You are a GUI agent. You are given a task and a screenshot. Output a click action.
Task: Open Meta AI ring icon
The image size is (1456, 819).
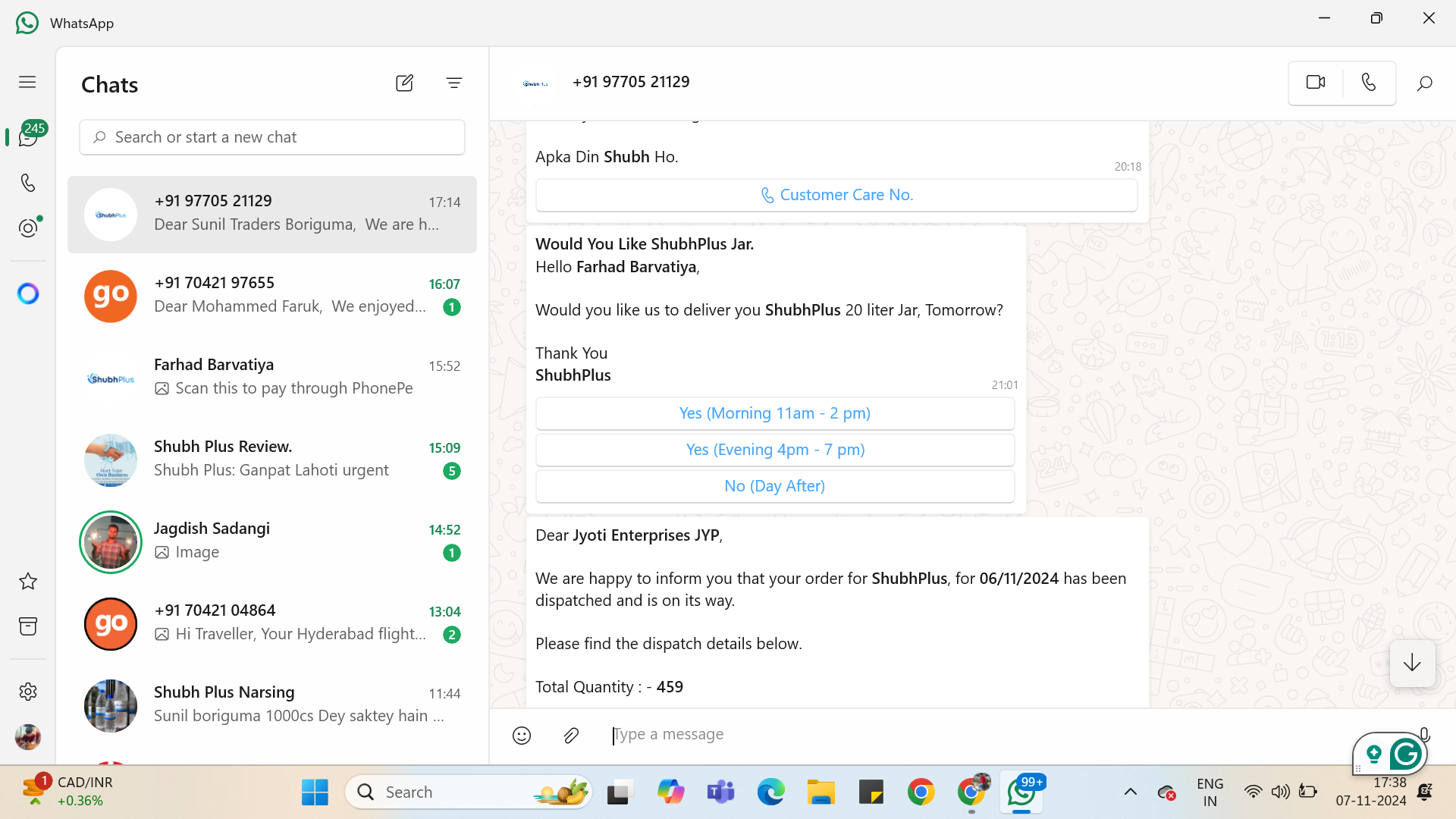click(x=28, y=293)
